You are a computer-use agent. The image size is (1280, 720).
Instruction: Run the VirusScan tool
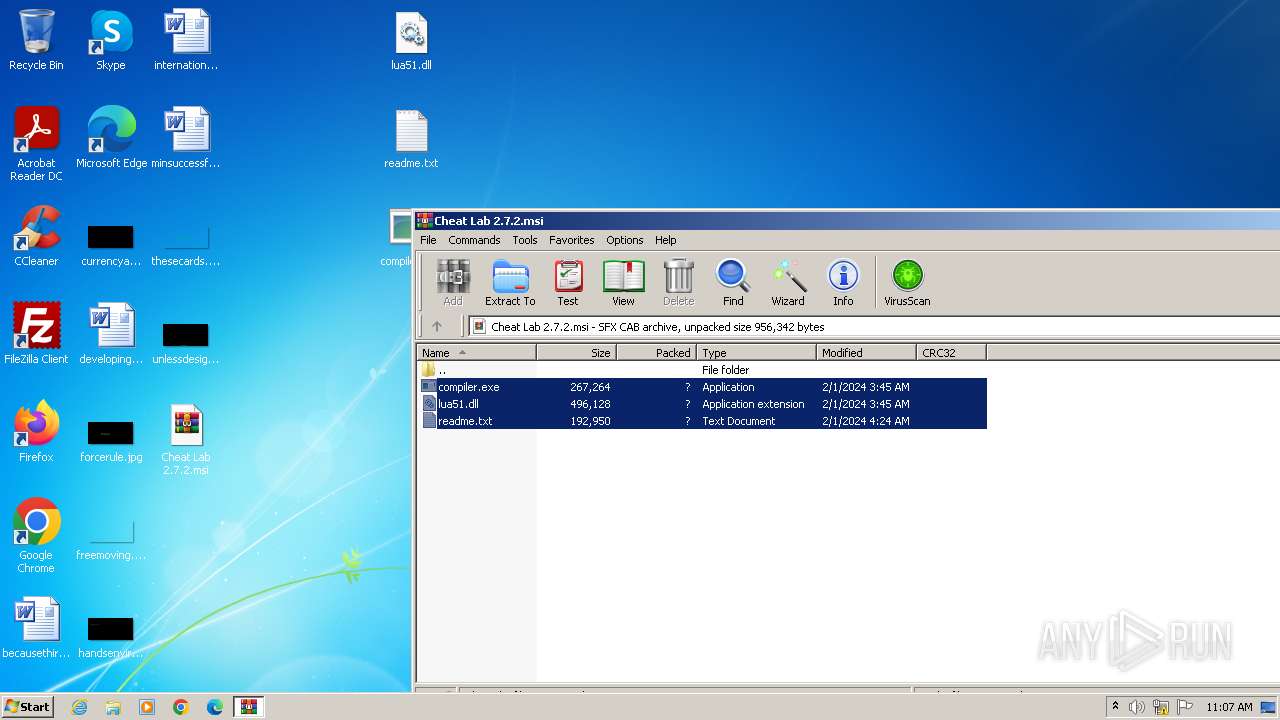pos(907,283)
